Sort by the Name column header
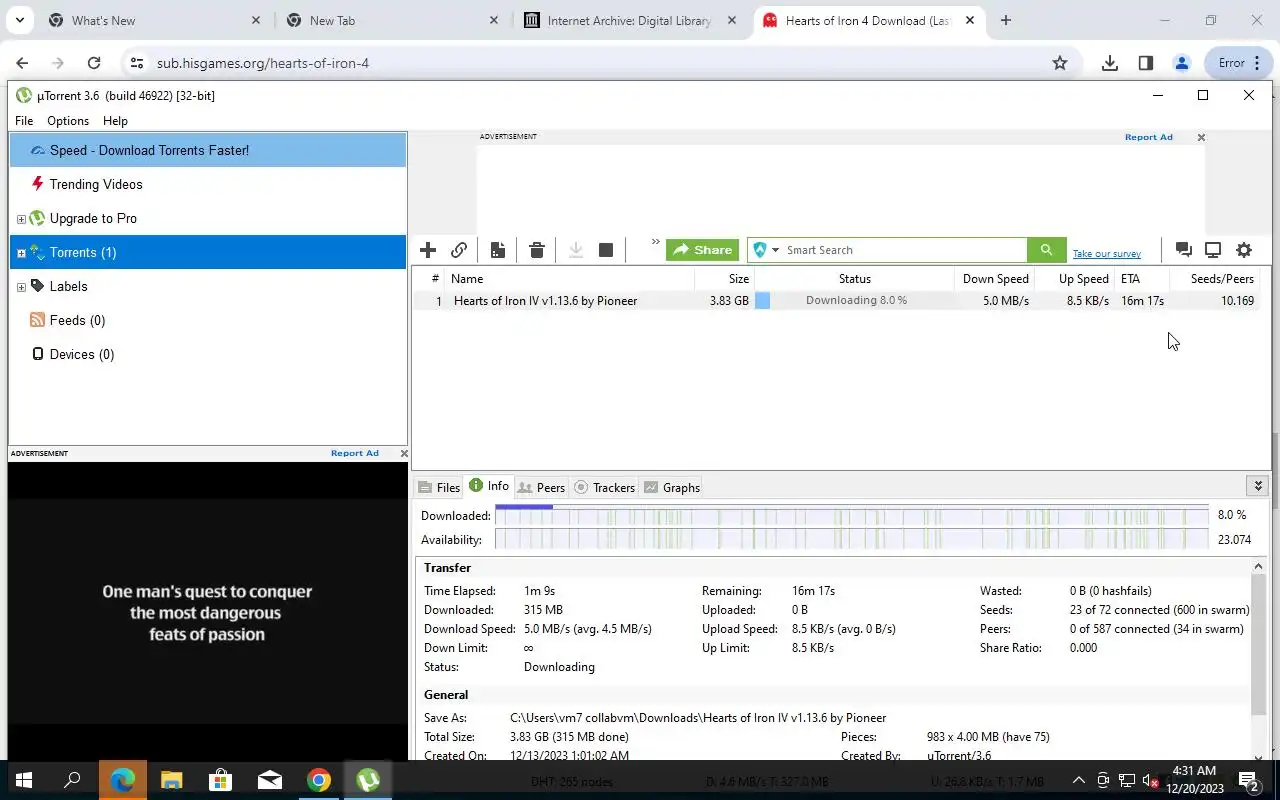Viewport: 1280px width, 800px height. point(570,279)
